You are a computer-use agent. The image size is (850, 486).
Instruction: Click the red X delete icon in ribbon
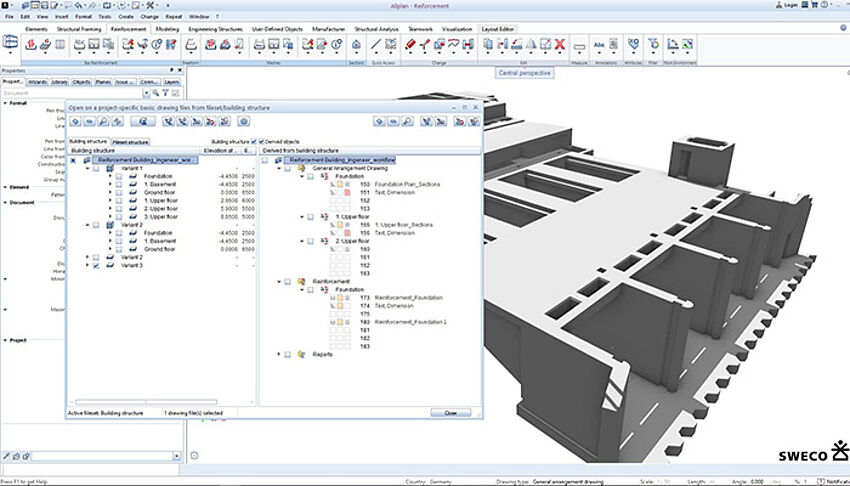(560, 45)
